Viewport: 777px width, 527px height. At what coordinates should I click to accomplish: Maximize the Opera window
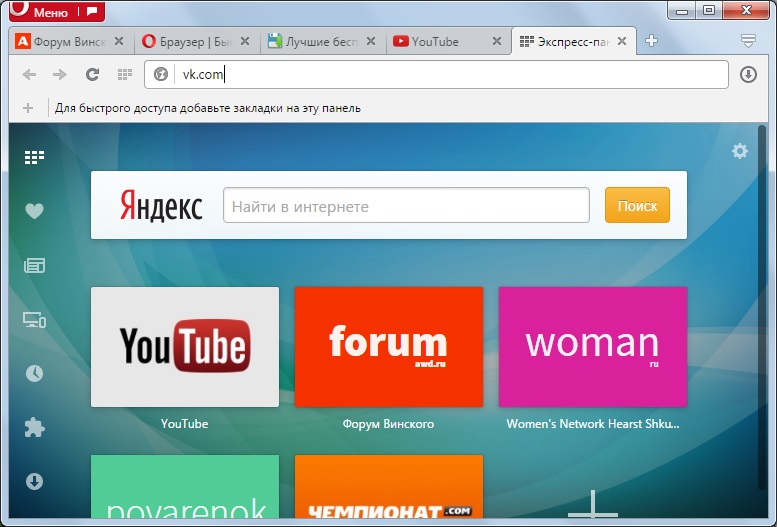coord(709,10)
